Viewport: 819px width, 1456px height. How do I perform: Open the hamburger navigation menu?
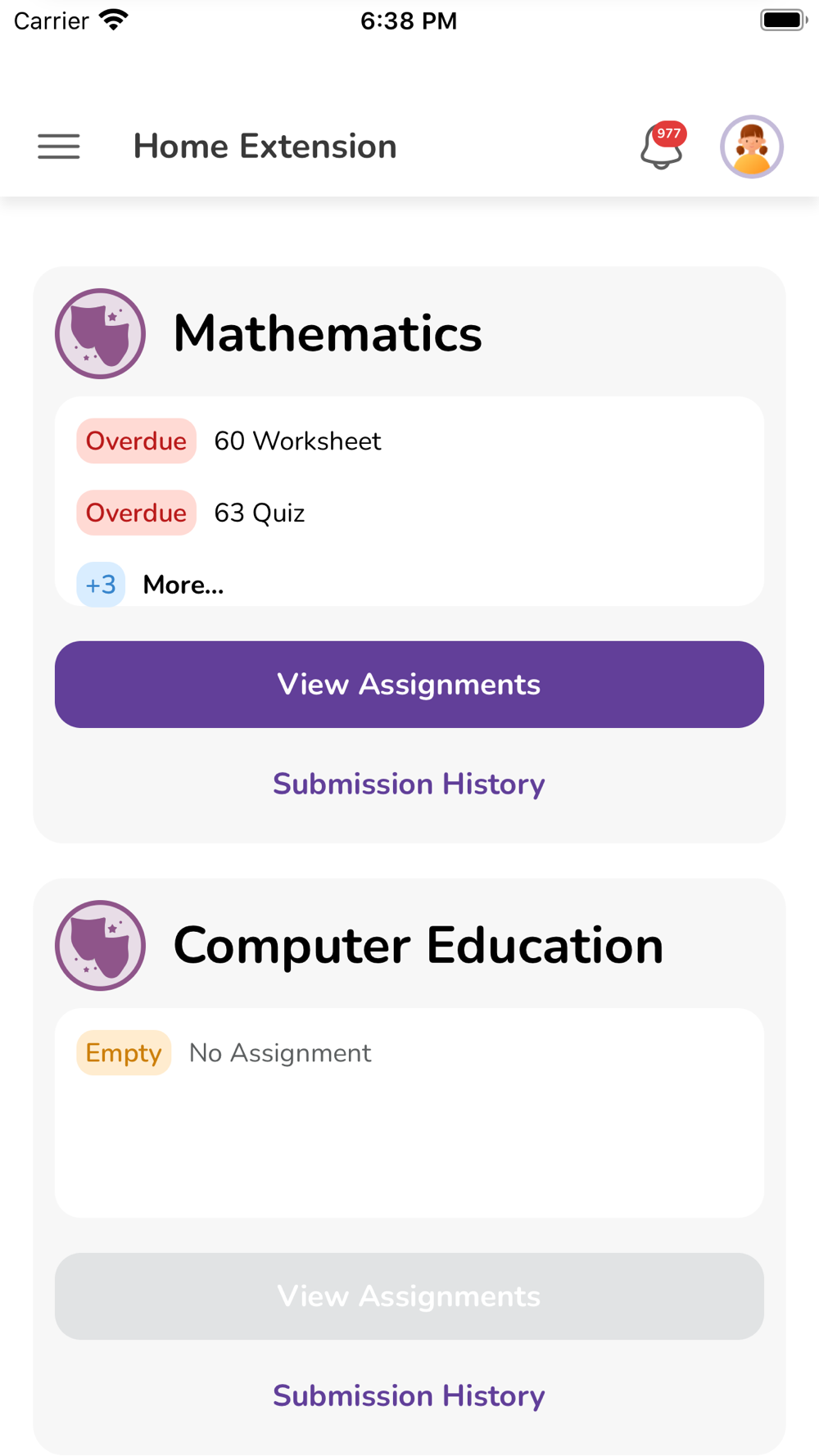(x=59, y=147)
